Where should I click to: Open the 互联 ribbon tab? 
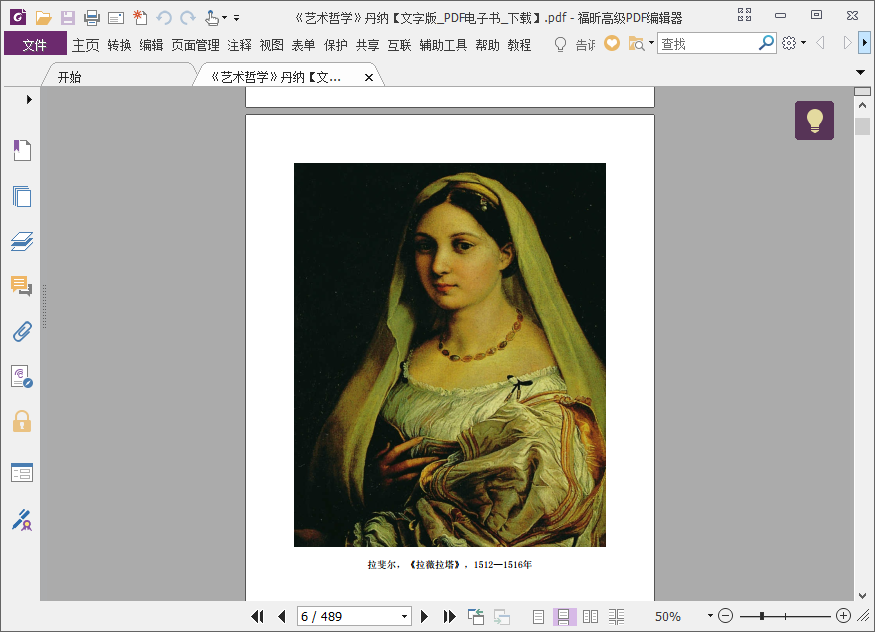pyautogui.click(x=400, y=45)
